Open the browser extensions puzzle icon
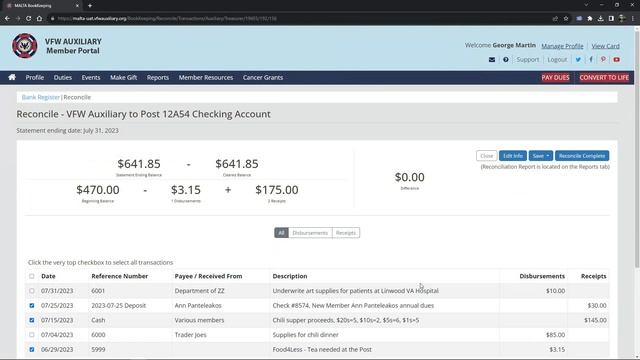This screenshot has width=640, height=360. [x=590, y=18]
